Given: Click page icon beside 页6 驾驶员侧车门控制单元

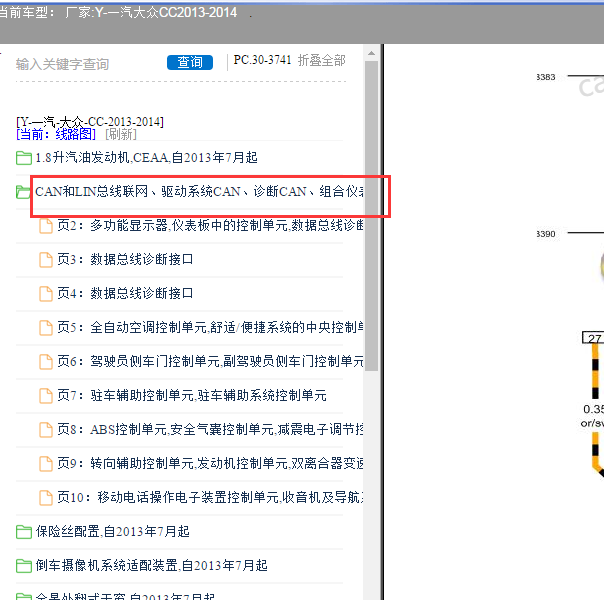Looking at the screenshot, I should tap(46, 362).
